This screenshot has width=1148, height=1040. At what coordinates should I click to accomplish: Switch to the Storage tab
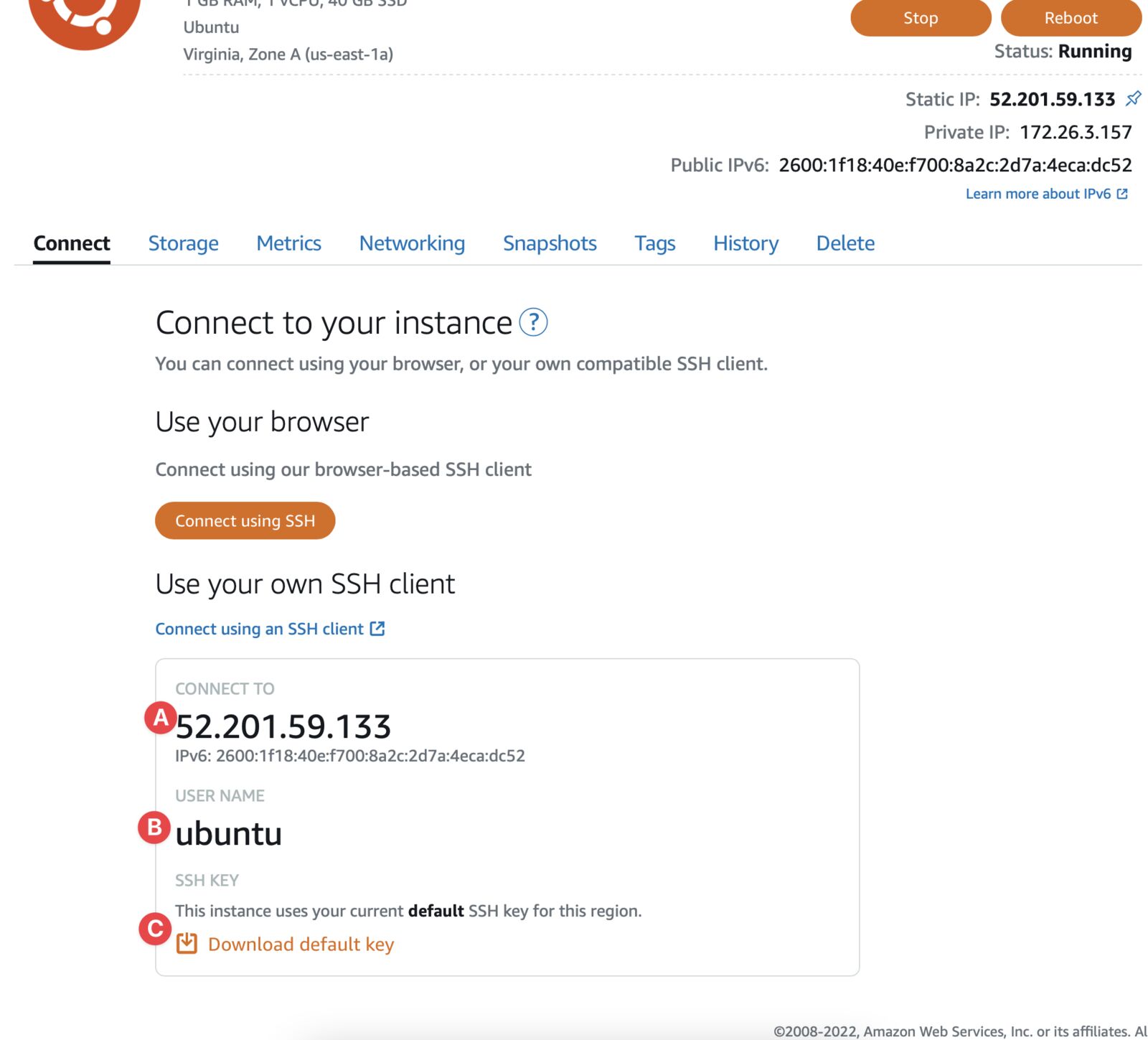[183, 243]
